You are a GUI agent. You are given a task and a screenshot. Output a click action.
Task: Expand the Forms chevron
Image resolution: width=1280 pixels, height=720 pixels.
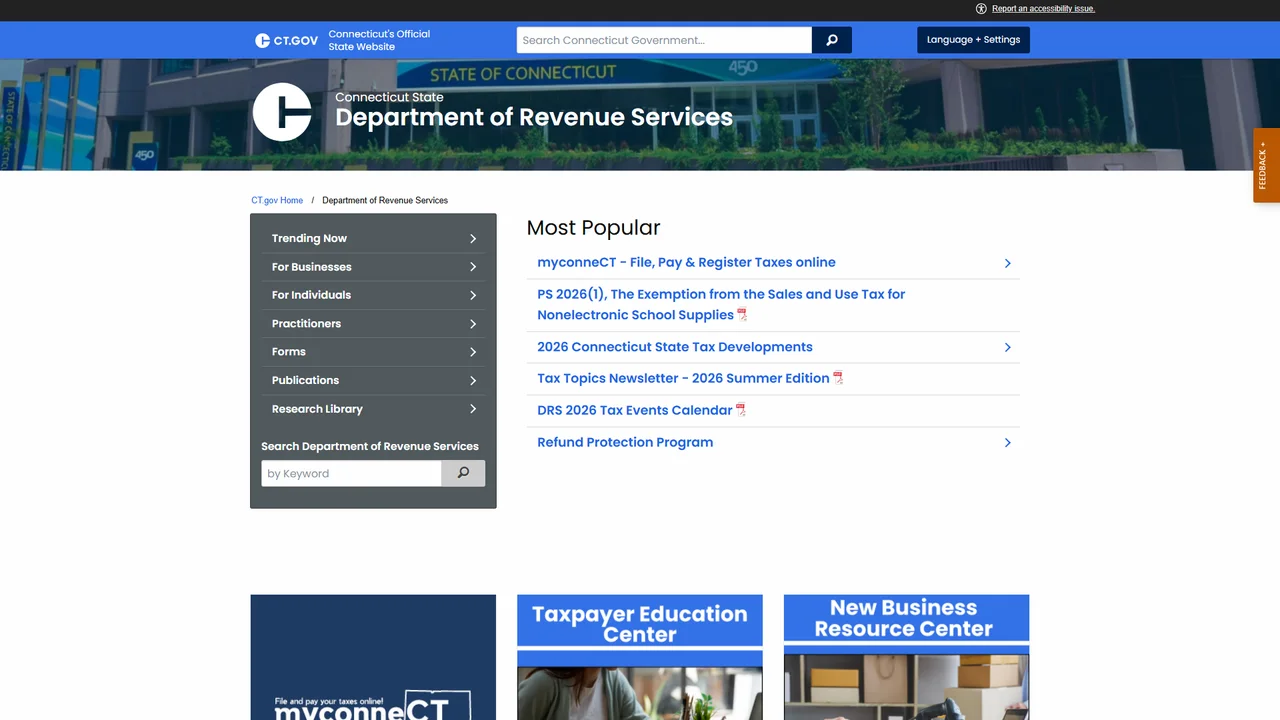473,352
